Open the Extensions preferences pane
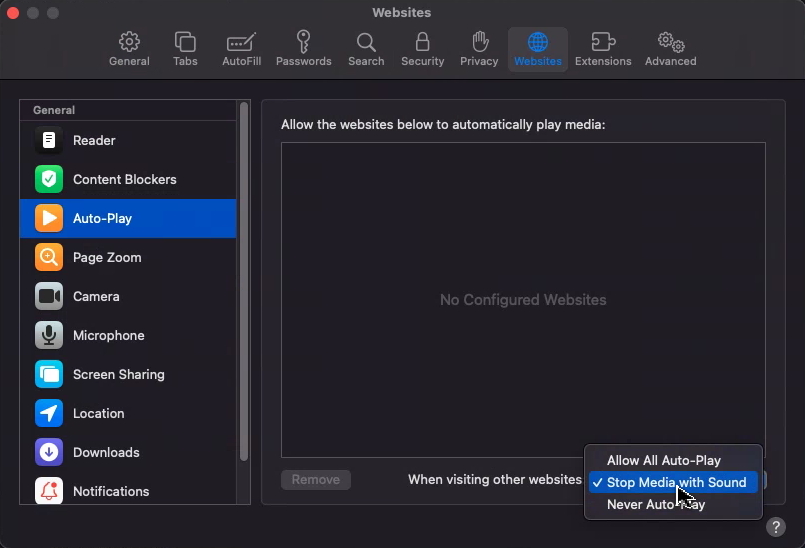The height and width of the screenshot is (548, 805). point(603,49)
